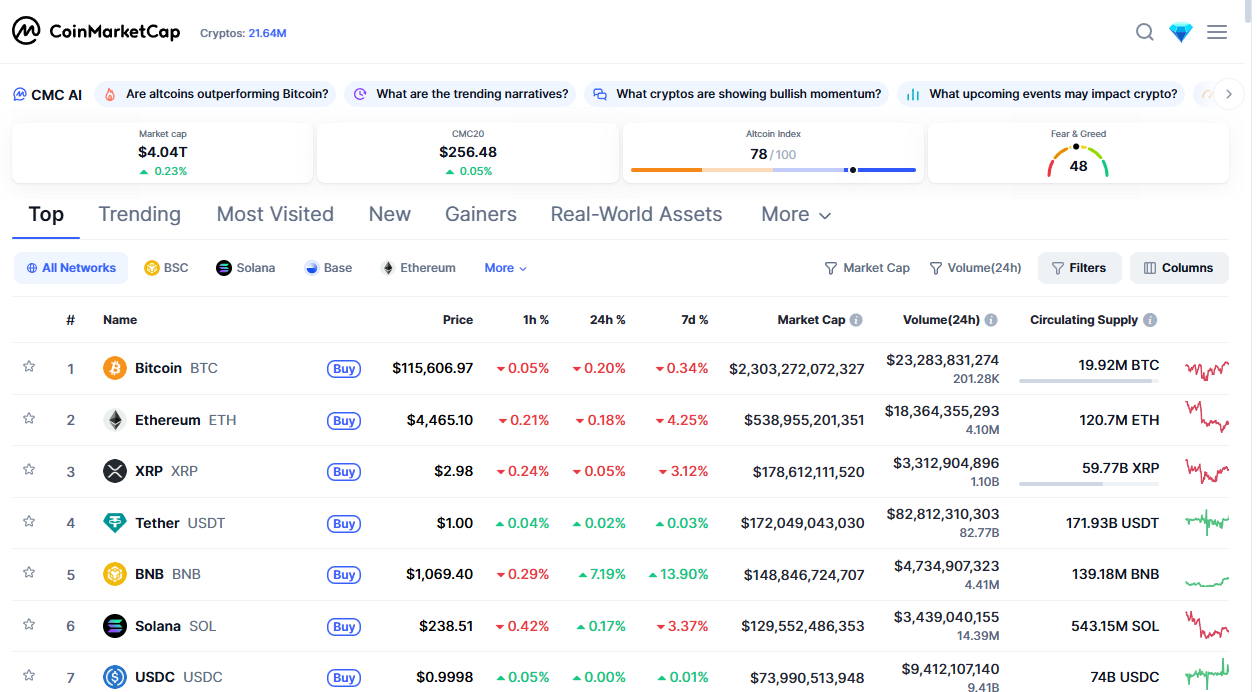This screenshot has width=1257, height=692.
Task: Expand the More category tabs dropdown
Action: tap(796, 215)
